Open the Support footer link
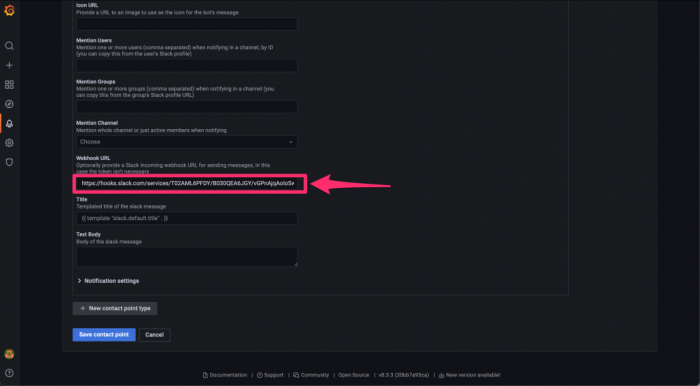The image size is (700, 386). (270, 375)
